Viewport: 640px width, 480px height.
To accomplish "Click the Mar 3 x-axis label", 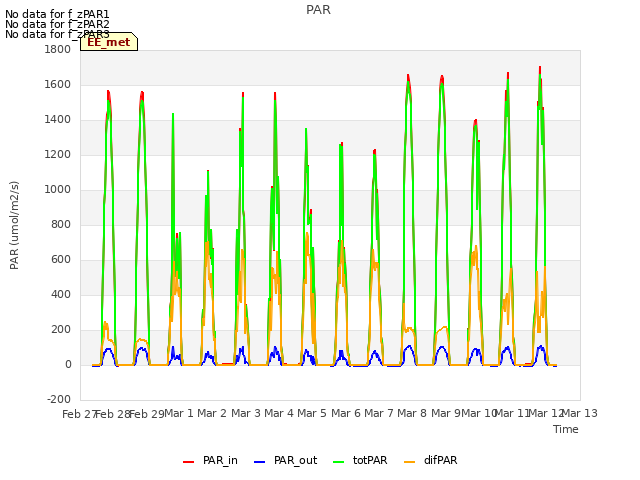I will (x=246, y=413).
